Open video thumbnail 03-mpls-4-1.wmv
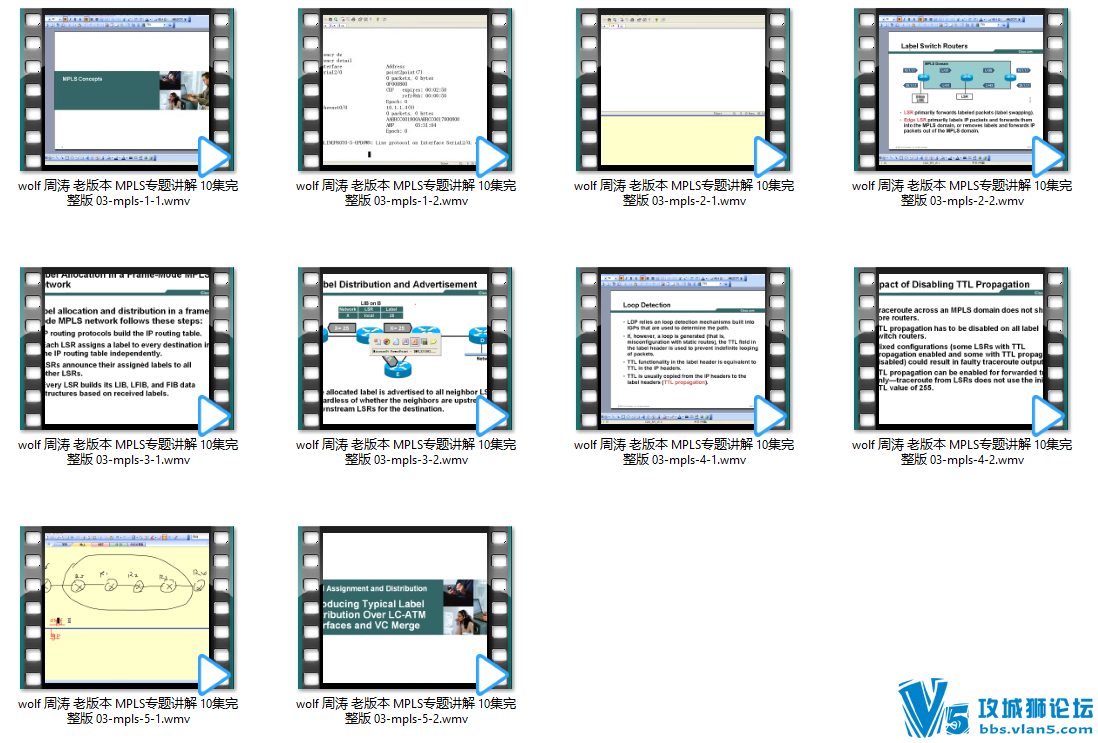Viewport: 1098px width, 743px height. [x=683, y=349]
